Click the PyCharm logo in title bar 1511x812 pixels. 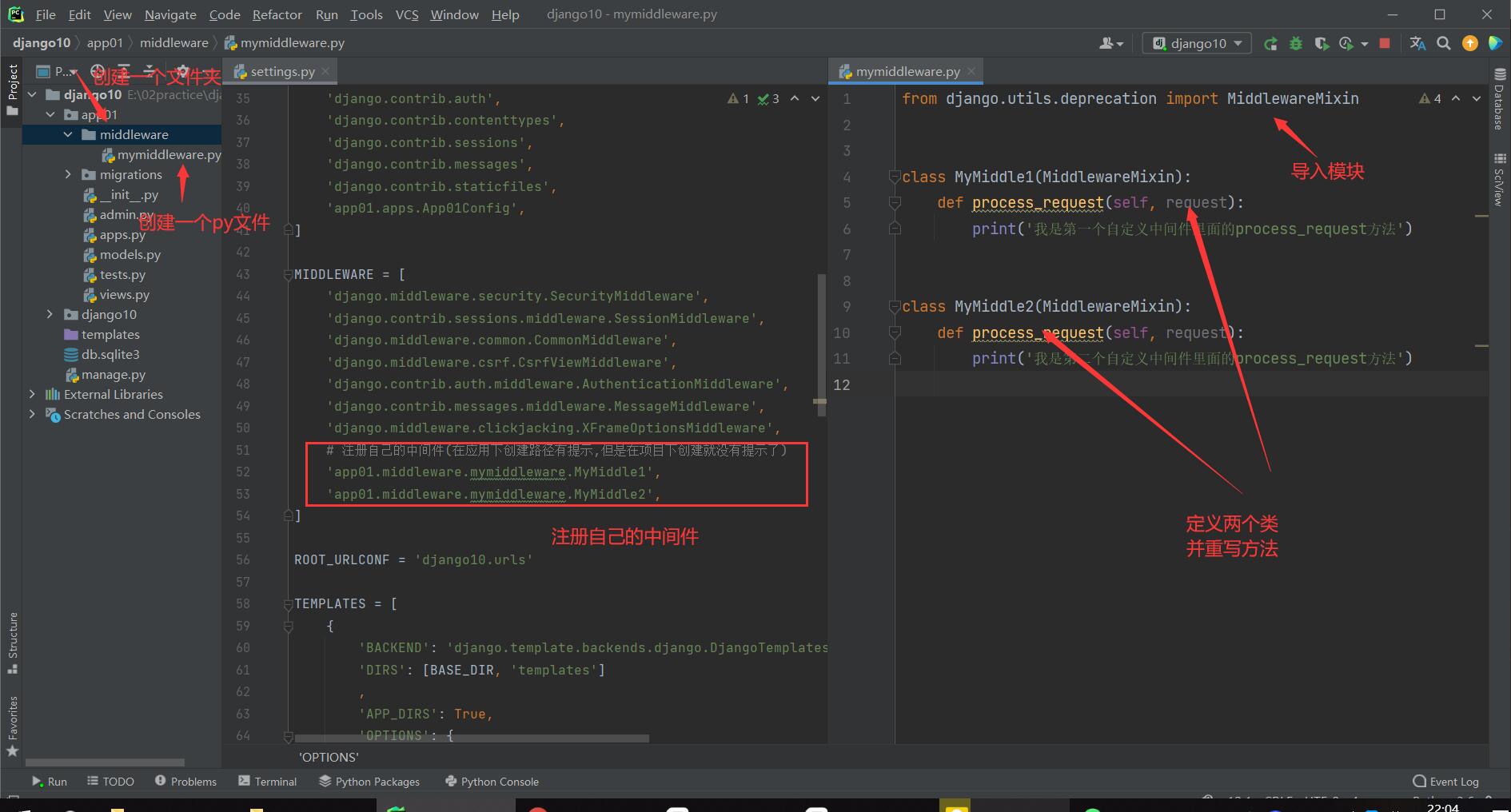point(16,14)
